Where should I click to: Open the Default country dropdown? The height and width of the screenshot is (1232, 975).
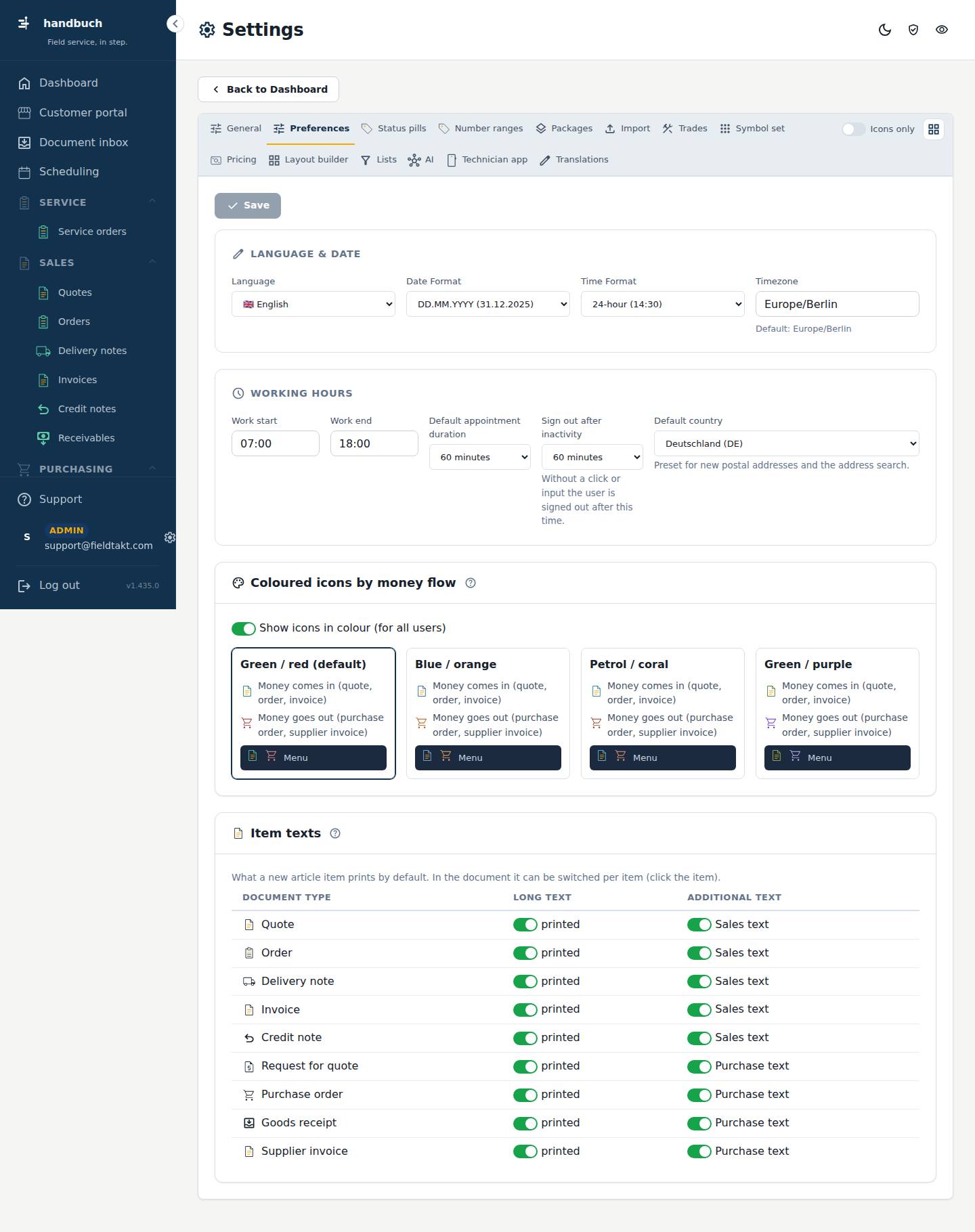[787, 443]
